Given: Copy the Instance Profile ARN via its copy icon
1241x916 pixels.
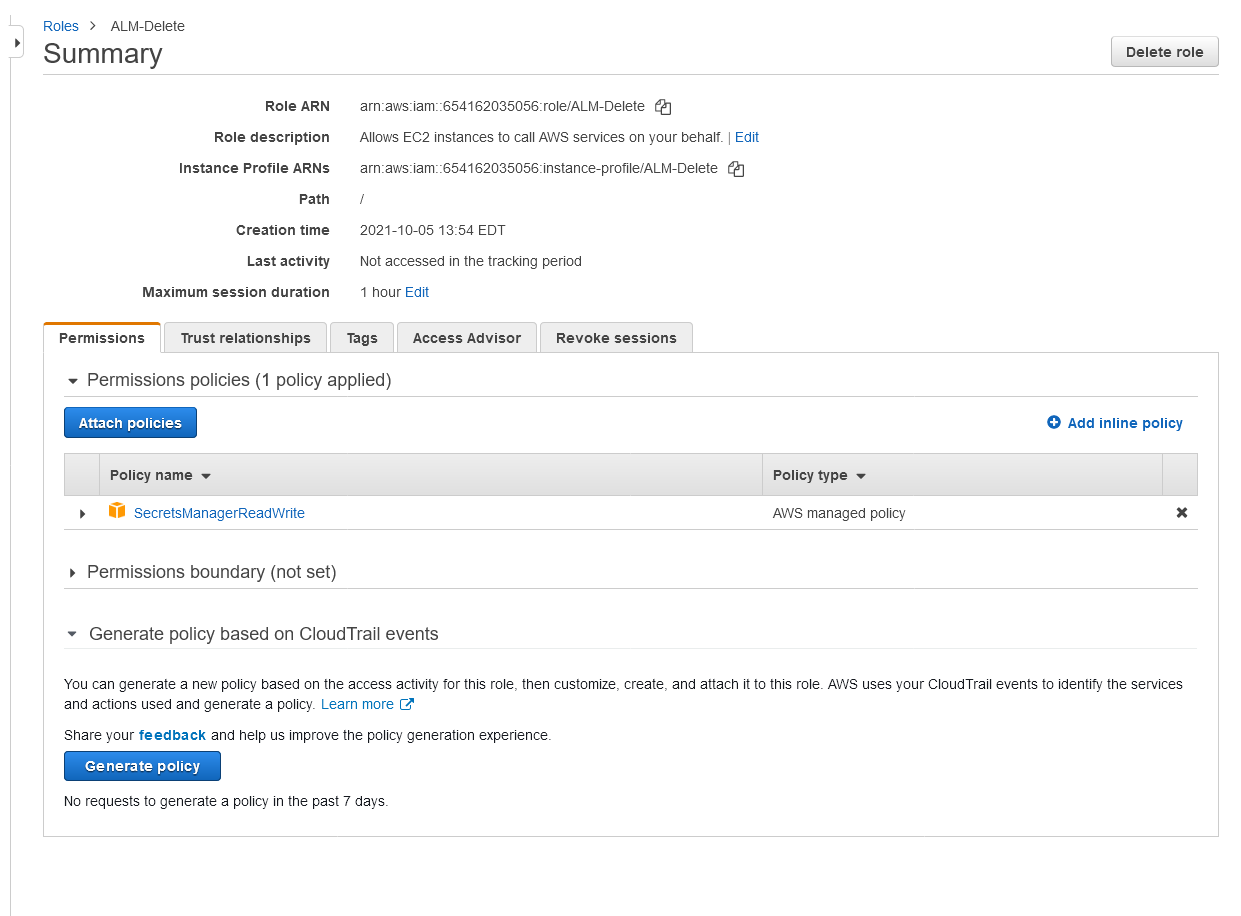Looking at the screenshot, I should point(735,168).
